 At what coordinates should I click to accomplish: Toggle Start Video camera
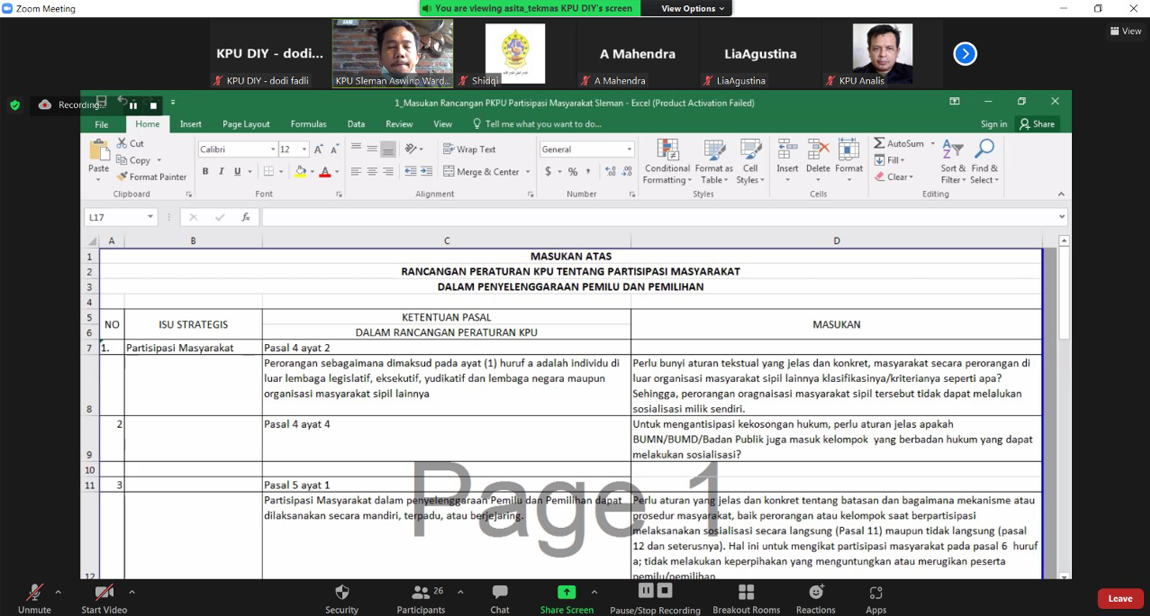(x=104, y=593)
